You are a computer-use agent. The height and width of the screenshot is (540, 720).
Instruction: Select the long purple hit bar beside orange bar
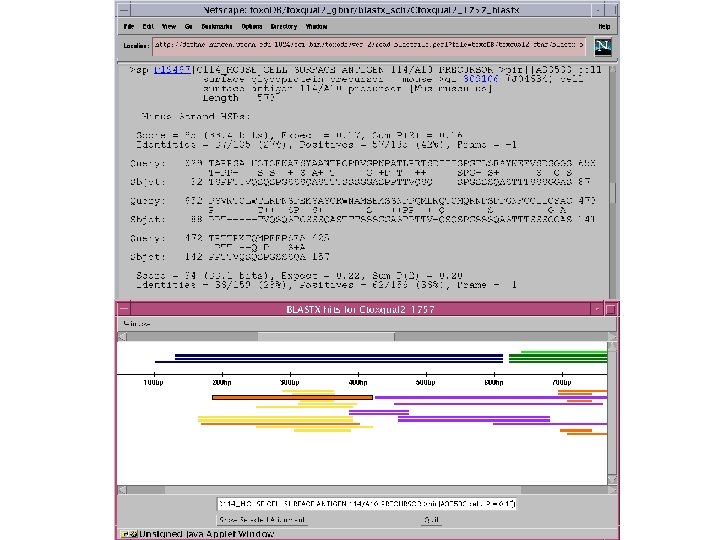click(x=491, y=397)
